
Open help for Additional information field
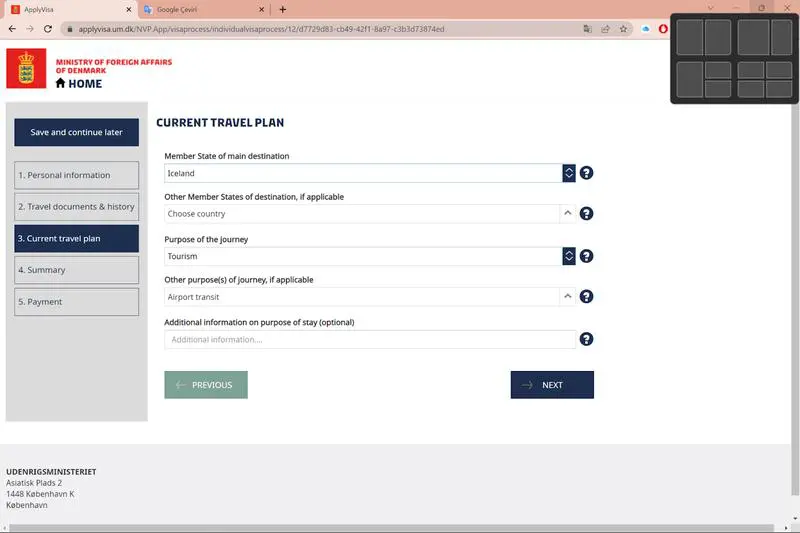click(x=586, y=339)
